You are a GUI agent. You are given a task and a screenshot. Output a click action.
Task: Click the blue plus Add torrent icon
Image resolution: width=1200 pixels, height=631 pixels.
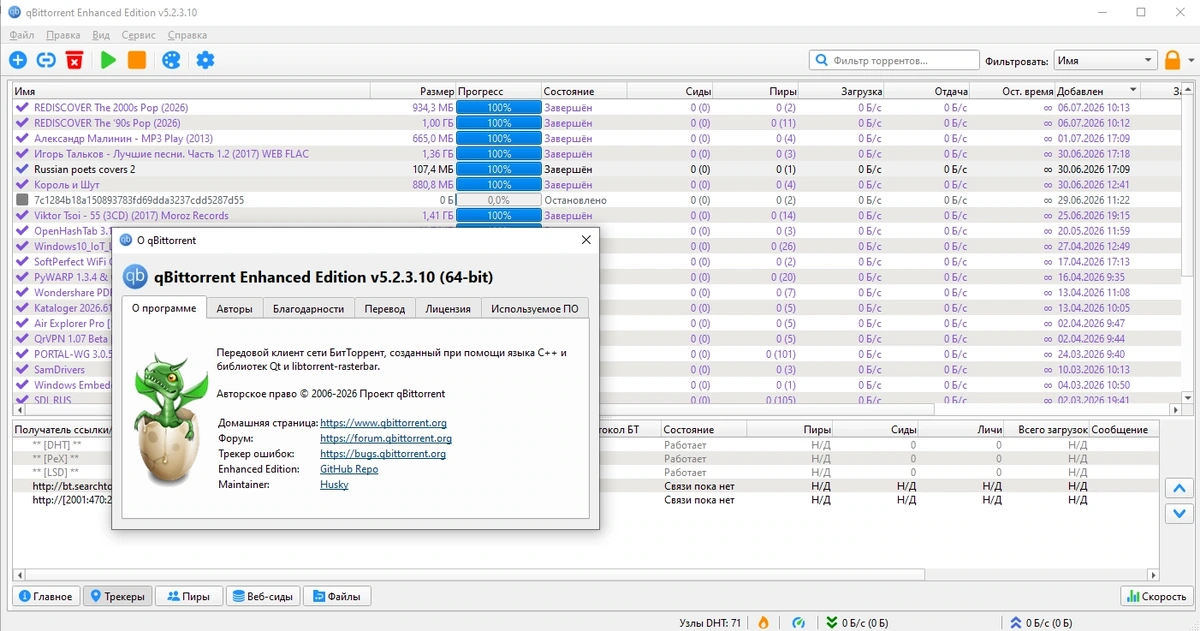(18, 60)
